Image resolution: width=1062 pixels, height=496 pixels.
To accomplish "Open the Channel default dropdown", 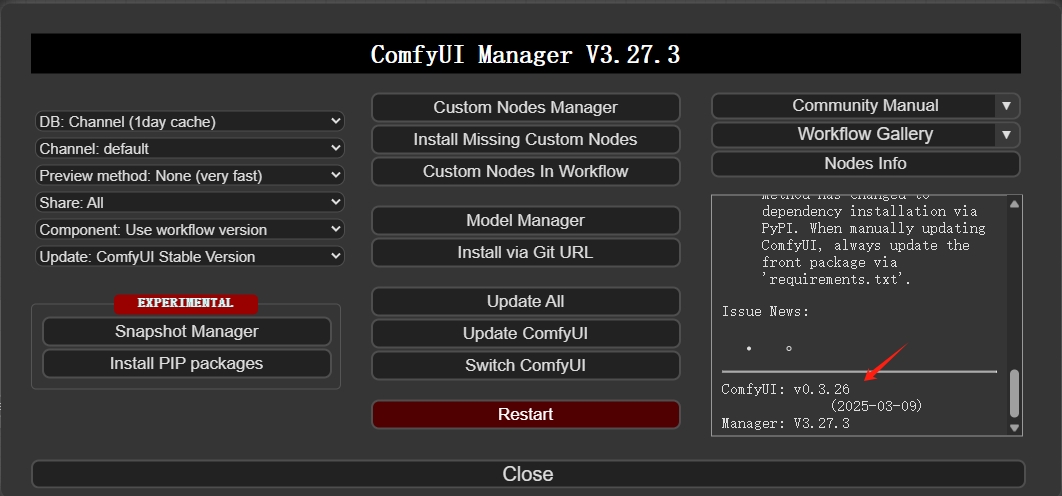I will (190, 148).
